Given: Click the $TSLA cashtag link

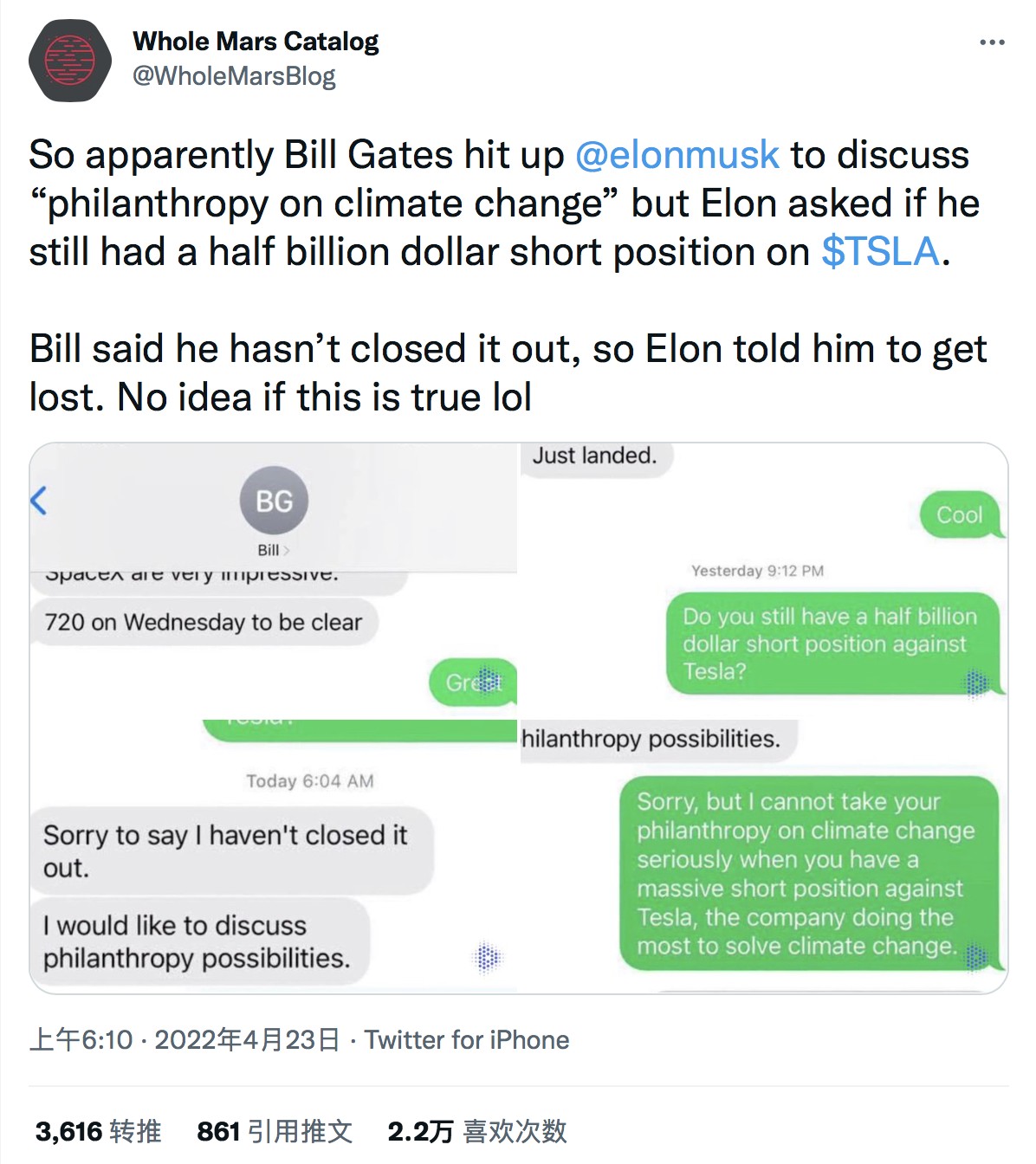Looking at the screenshot, I should pyautogui.click(x=880, y=252).
